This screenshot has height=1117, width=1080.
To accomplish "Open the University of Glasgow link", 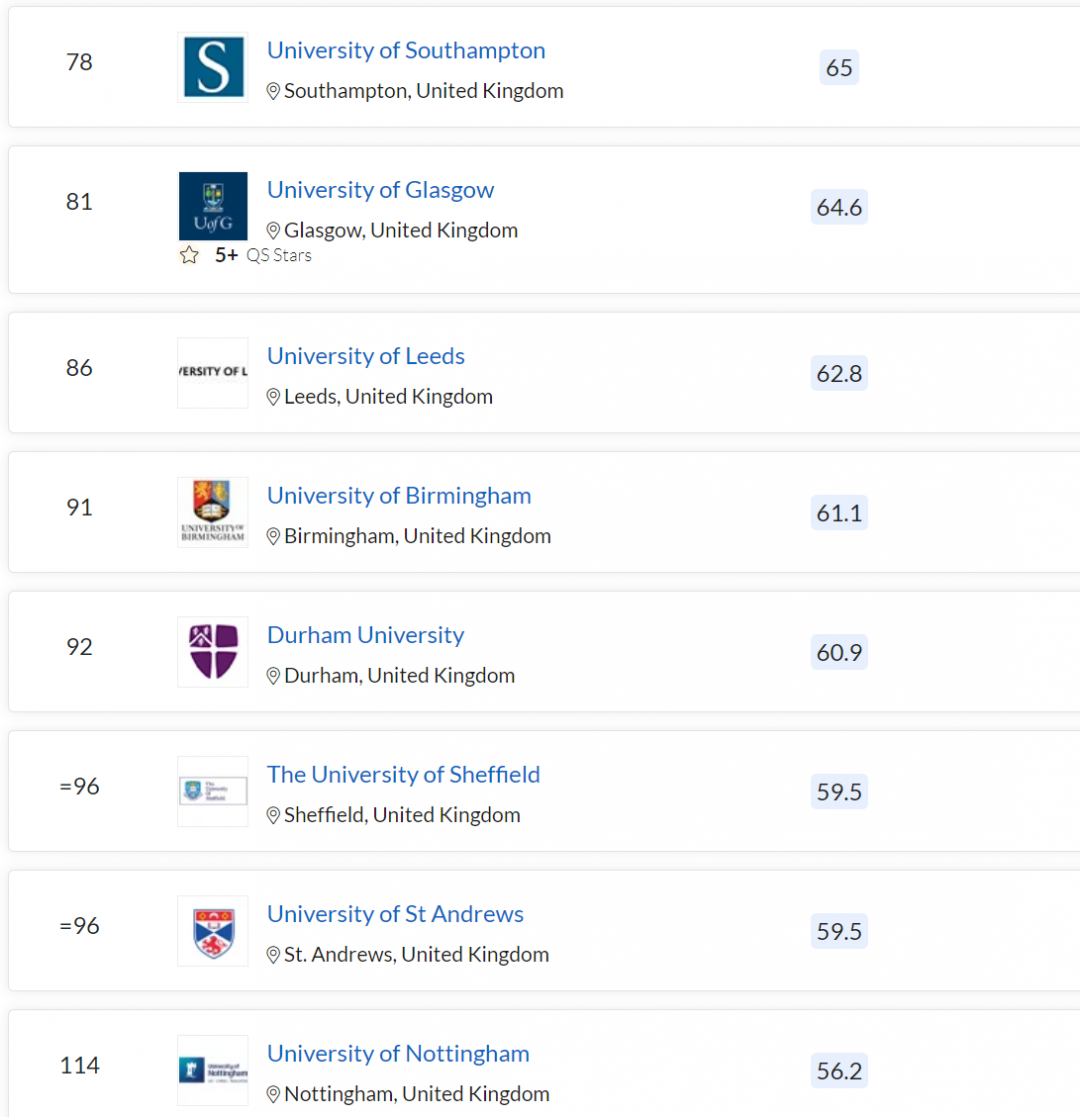I will (380, 190).
